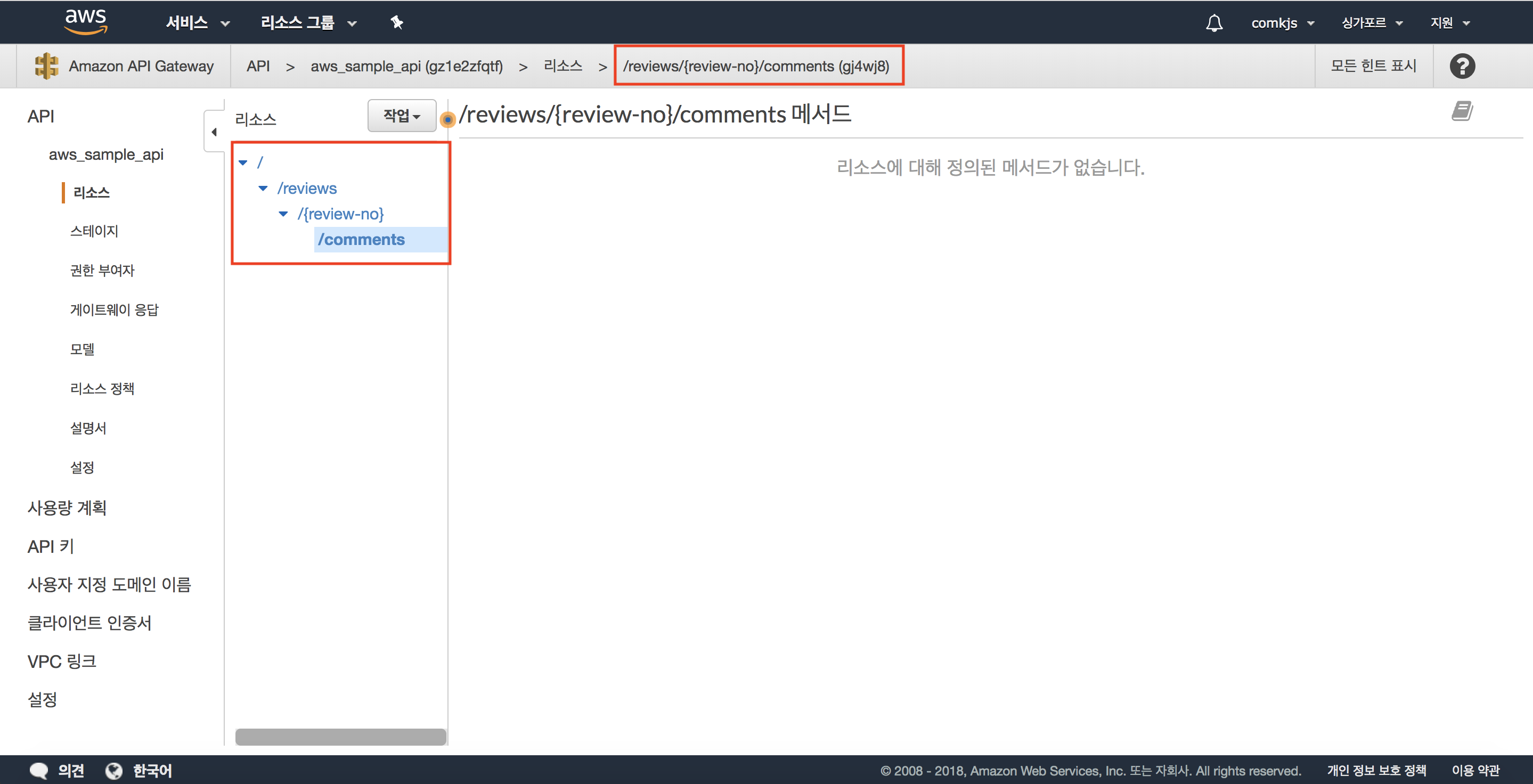Open the notifications bell icon
This screenshot has width=1533, height=784.
[1214, 22]
